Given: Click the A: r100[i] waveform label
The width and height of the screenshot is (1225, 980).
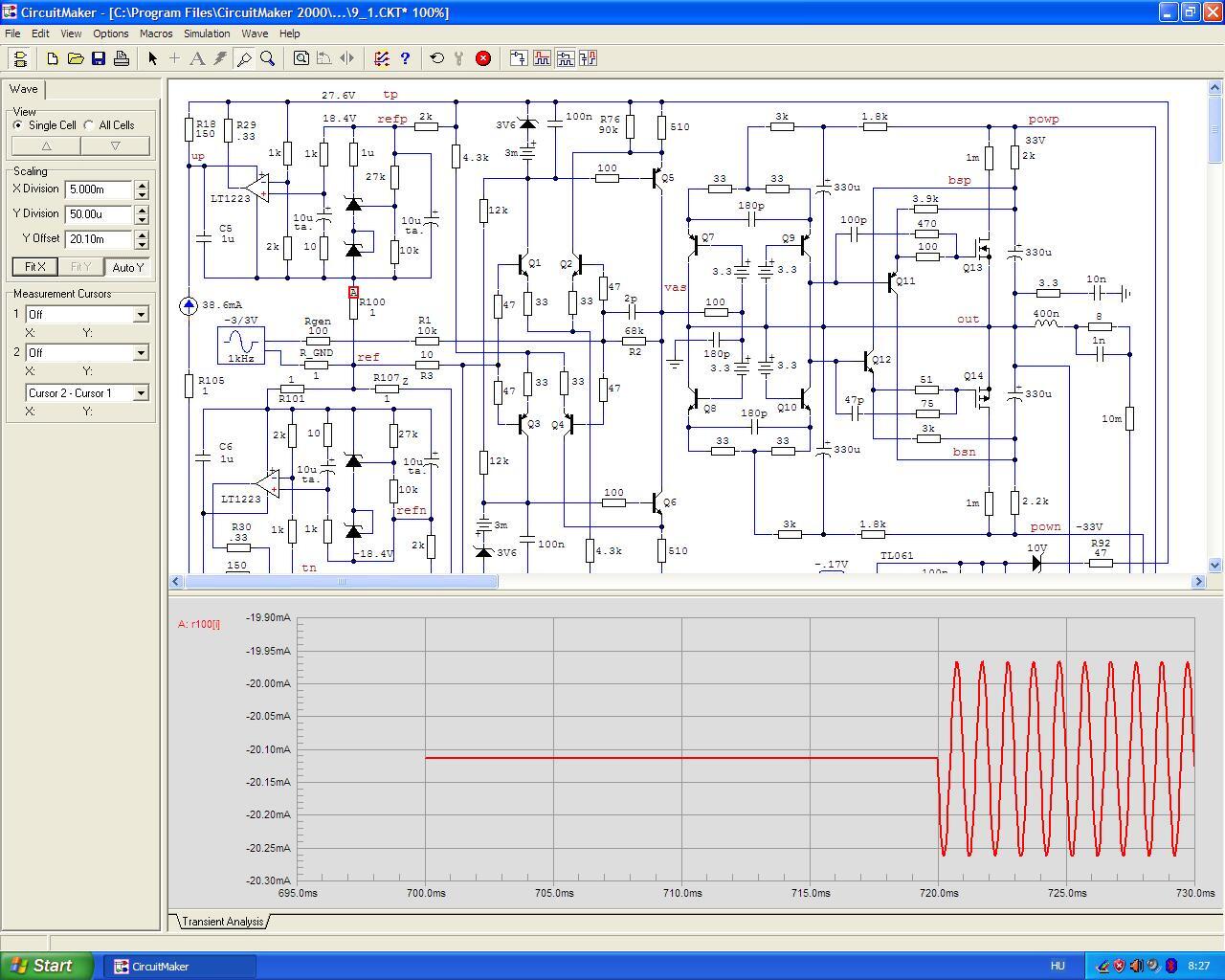Looking at the screenshot, I should tap(199, 624).
